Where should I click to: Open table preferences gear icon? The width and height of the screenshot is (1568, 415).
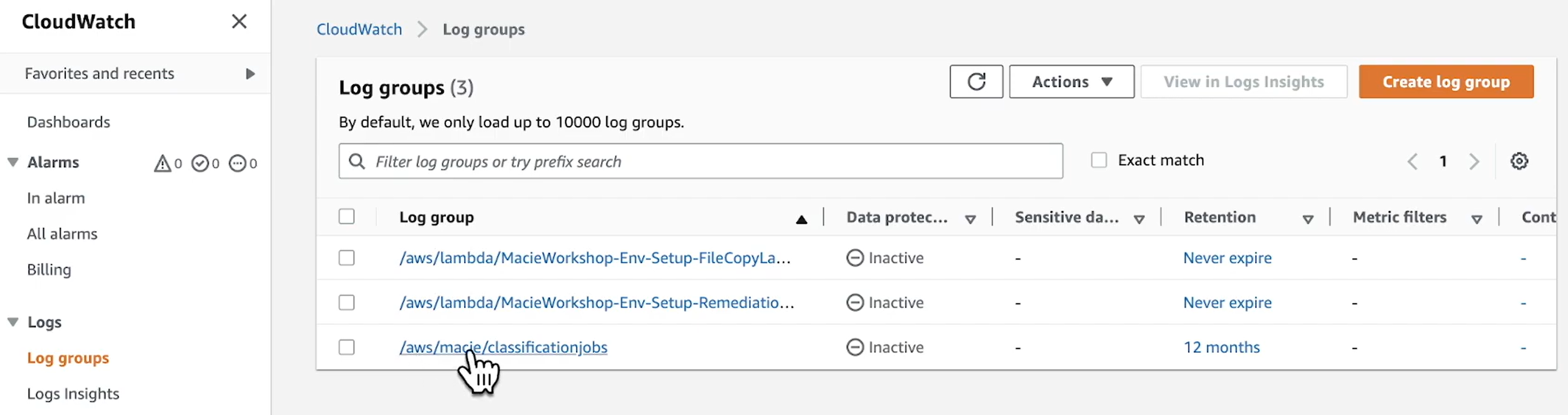[1519, 161]
